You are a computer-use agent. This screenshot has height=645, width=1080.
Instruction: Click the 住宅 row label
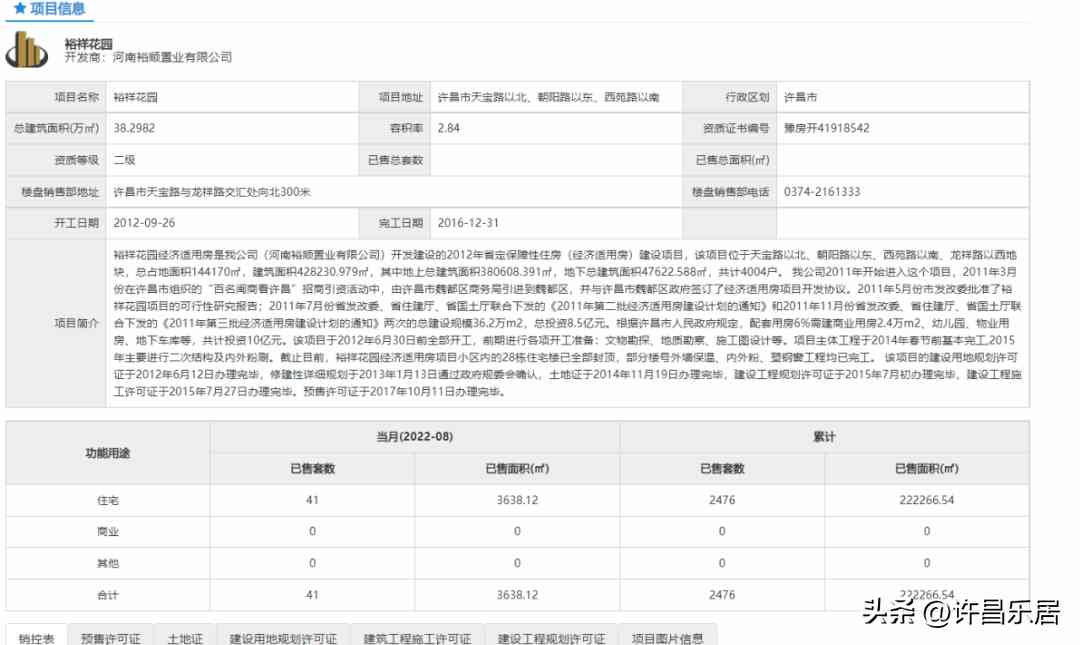[107, 500]
